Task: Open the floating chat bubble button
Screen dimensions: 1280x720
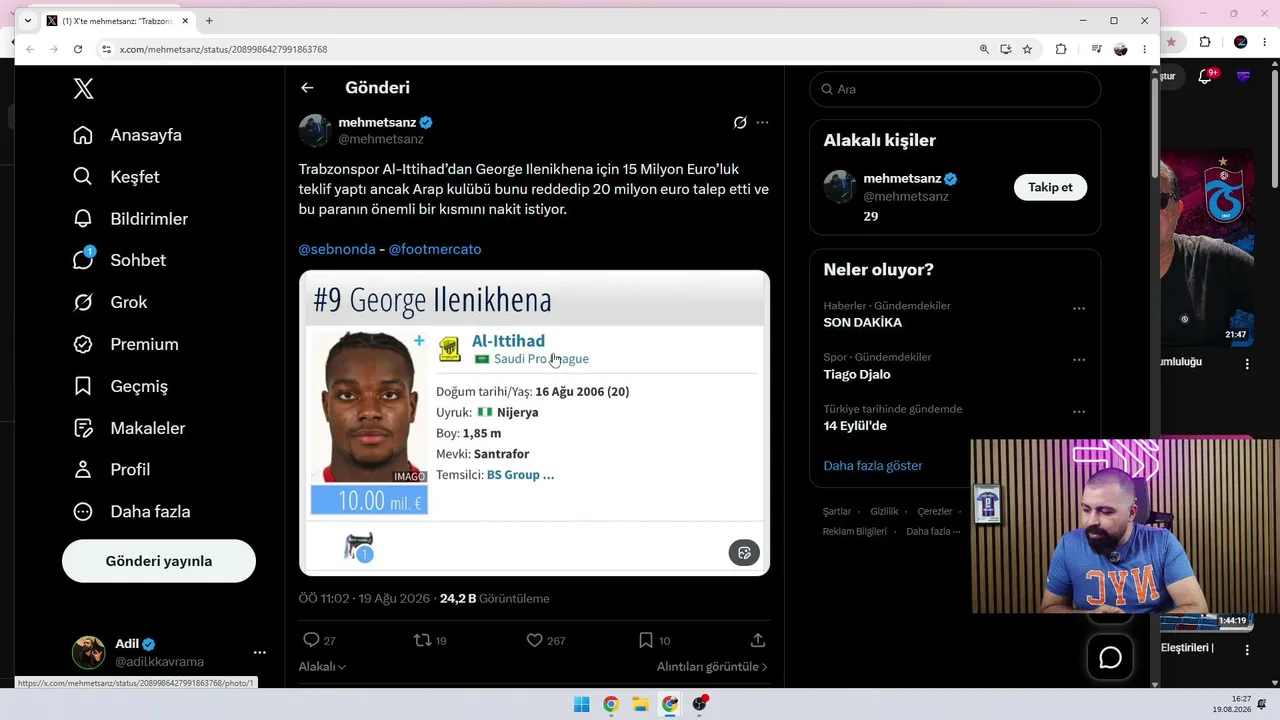Action: click(1110, 657)
